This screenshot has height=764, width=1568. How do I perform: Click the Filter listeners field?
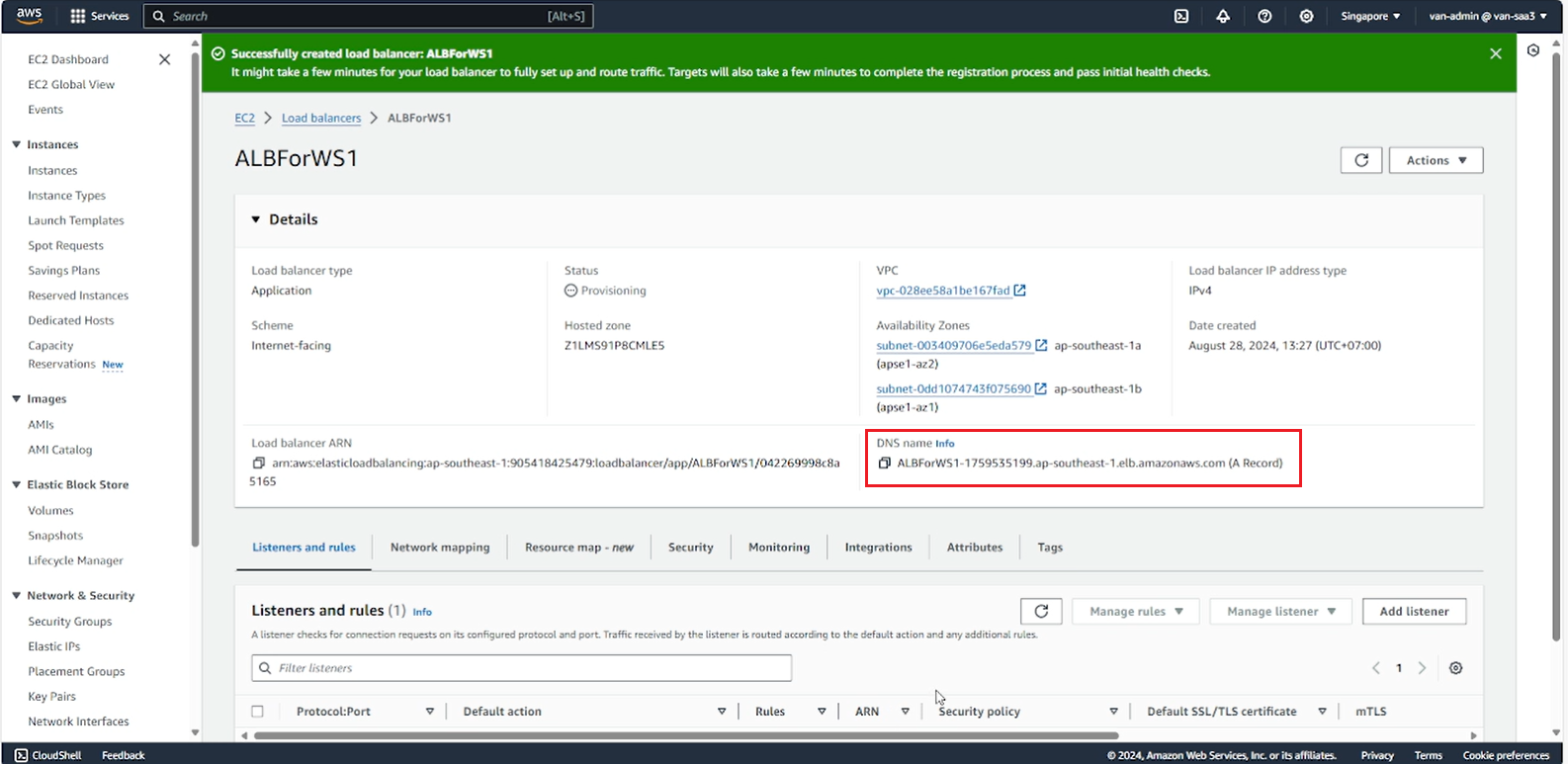(521, 668)
